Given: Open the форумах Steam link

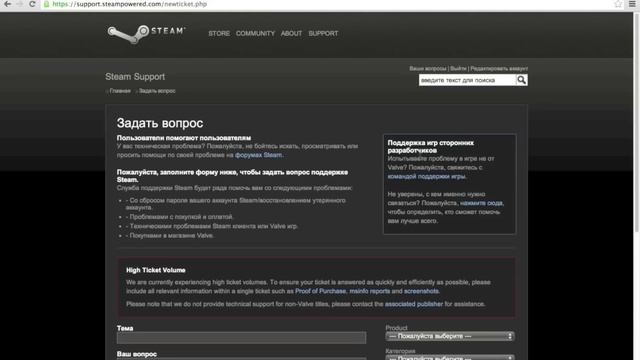Looking at the screenshot, I should 258,155.
